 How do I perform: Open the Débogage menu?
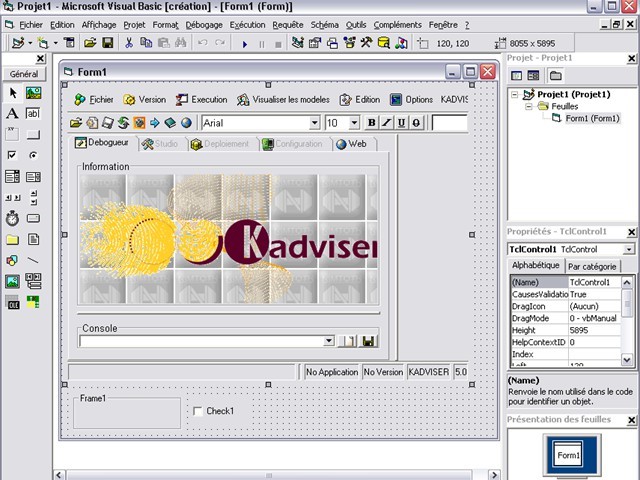pyautogui.click(x=204, y=25)
